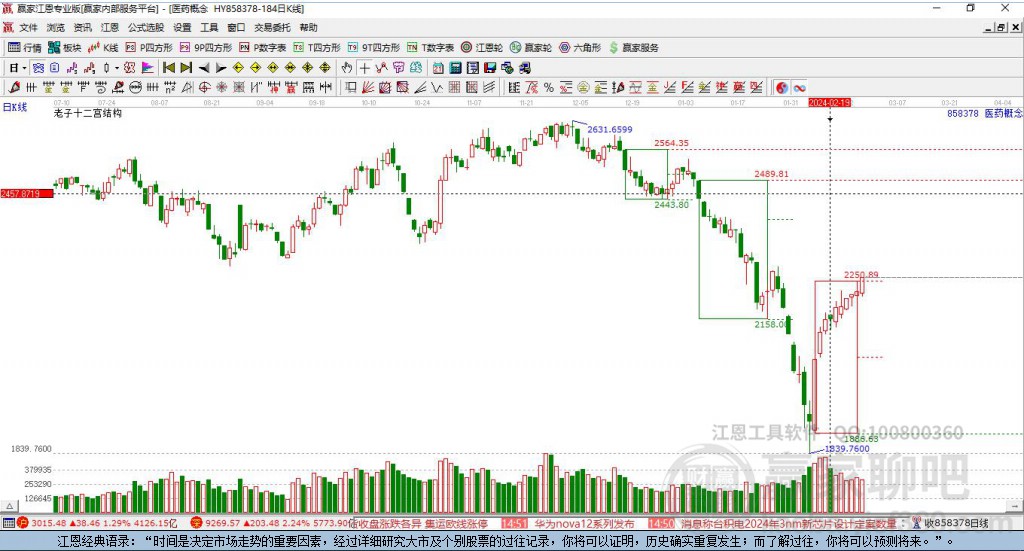The height and width of the screenshot is (551, 1024).
Task: Click the 2564.35 resistance level label
Action: click(671, 143)
